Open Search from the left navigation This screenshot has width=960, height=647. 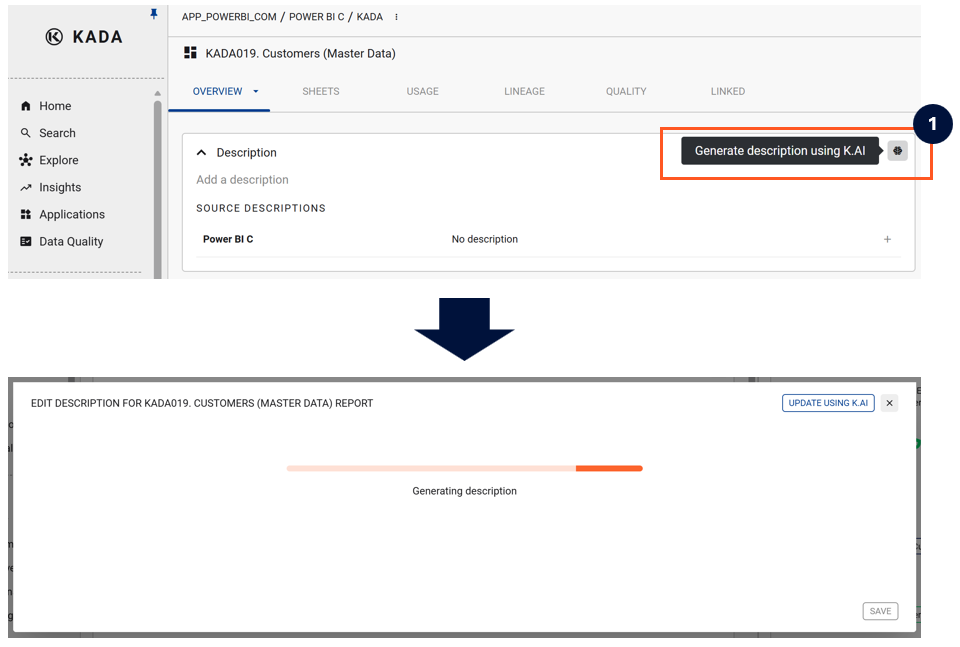(57, 133)
